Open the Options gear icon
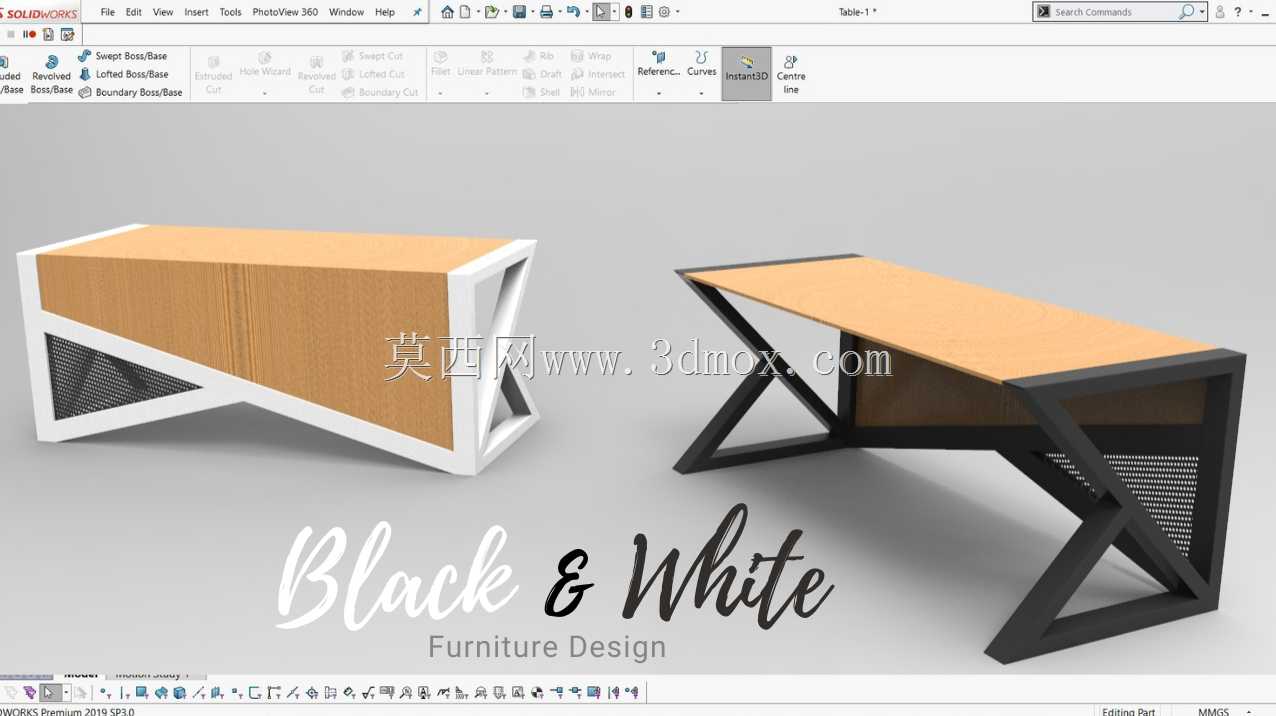Screen dimensions: 1276x716 coord(664,12)
